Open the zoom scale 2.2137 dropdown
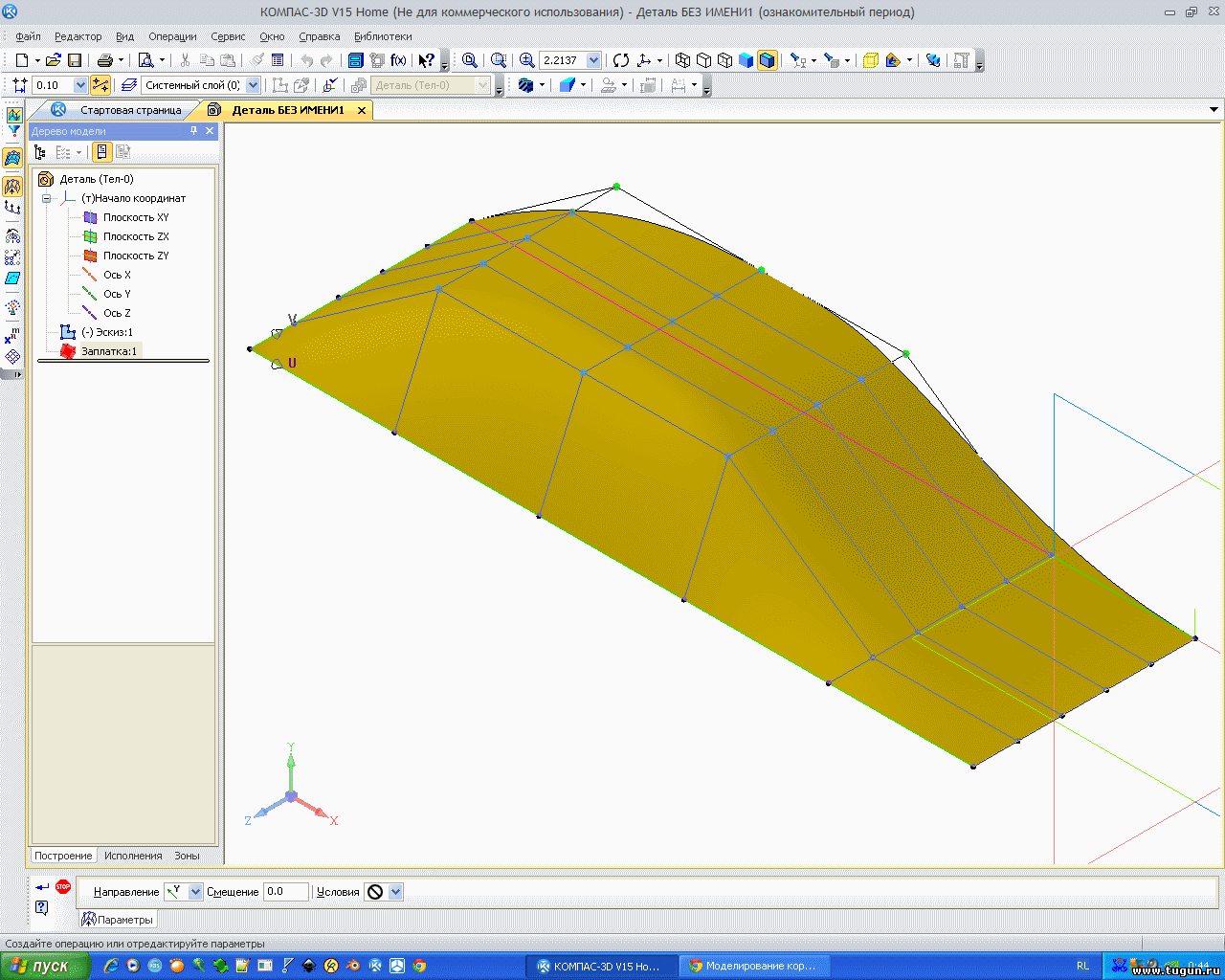Screen dimensions: 1225x980 593,60
